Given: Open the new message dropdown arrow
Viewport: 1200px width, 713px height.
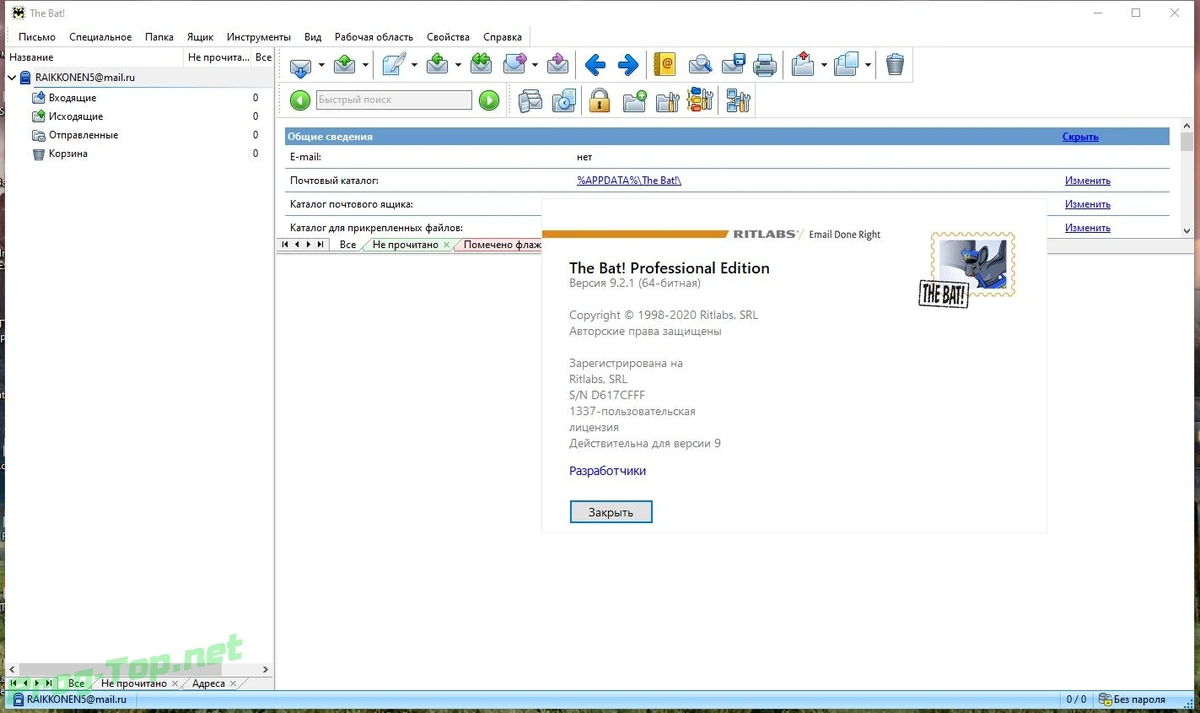Looking at the screenshot, I should [x=414, y=66].
